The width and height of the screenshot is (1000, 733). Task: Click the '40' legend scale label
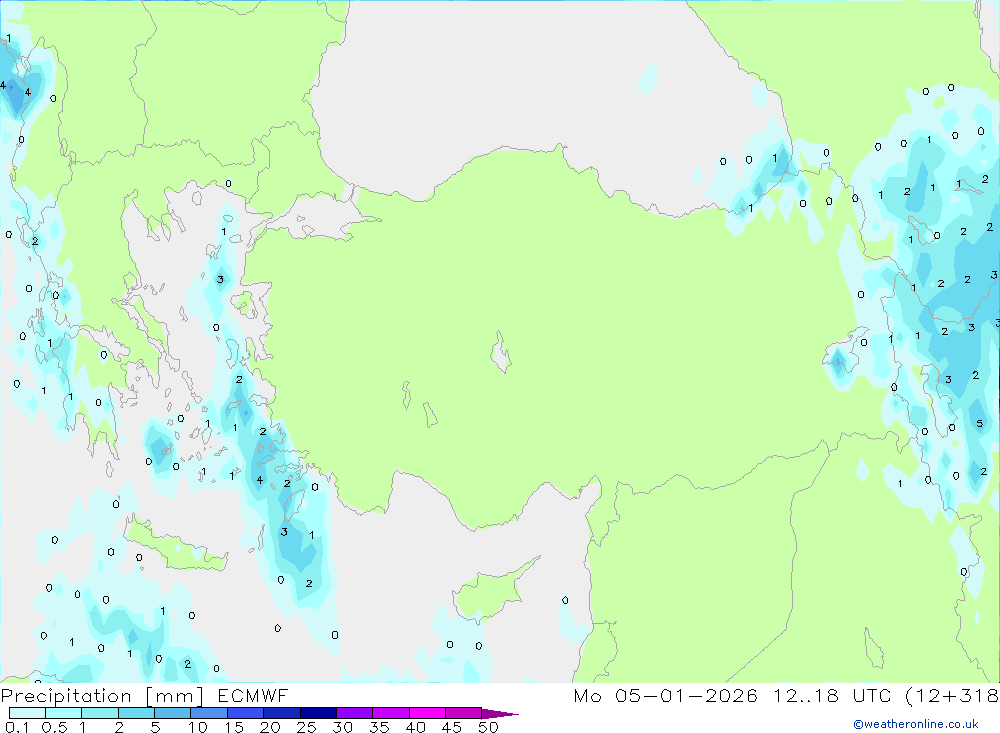pyautogui.click(x=415, y=727)
